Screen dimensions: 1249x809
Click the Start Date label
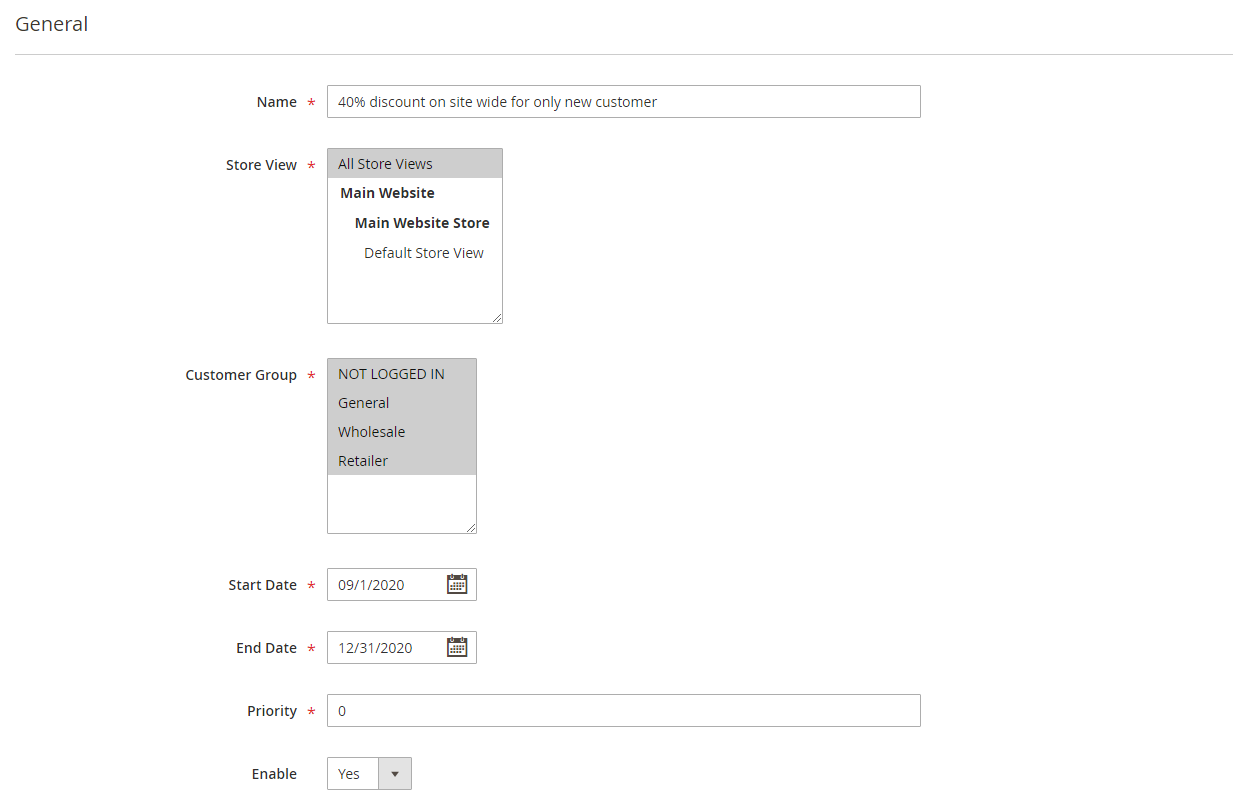point(262,585)
